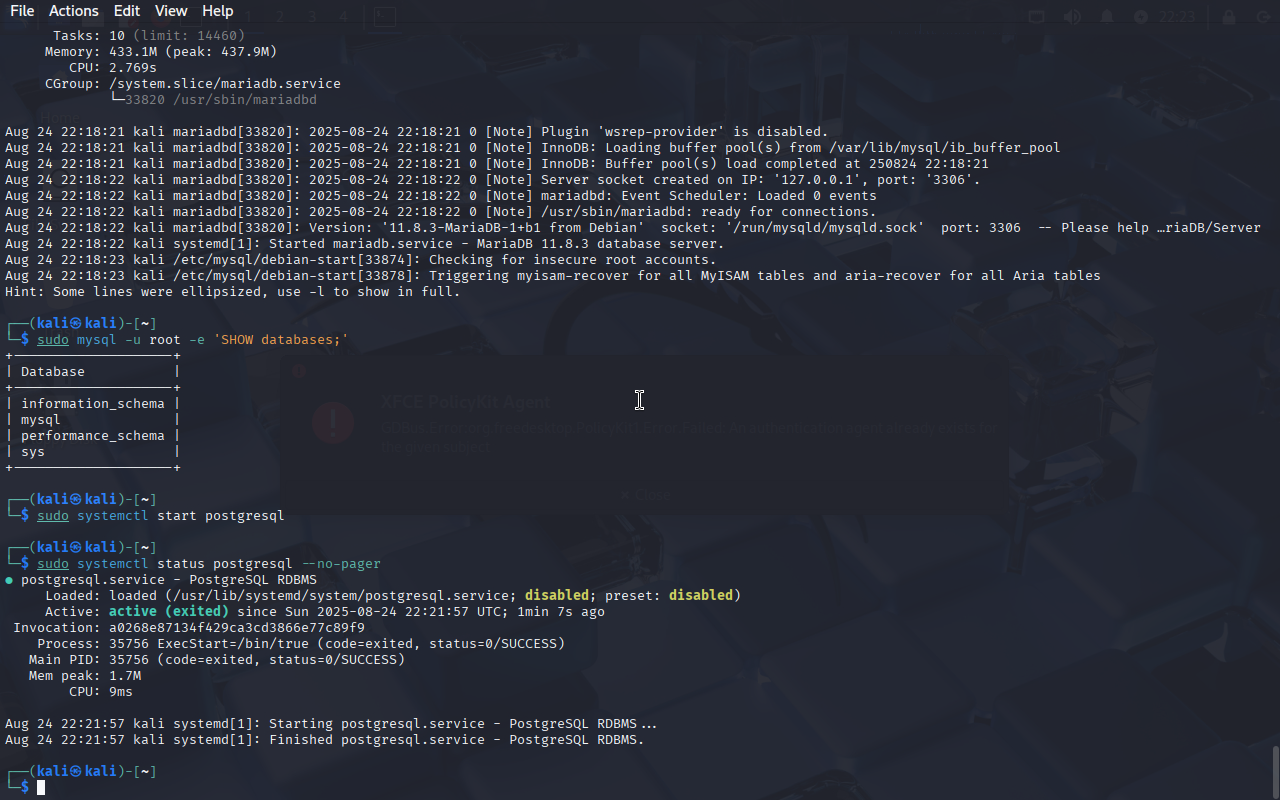Click the performance_schema database row
This screenshot has height=800, width=1280.
pos(93,436)
